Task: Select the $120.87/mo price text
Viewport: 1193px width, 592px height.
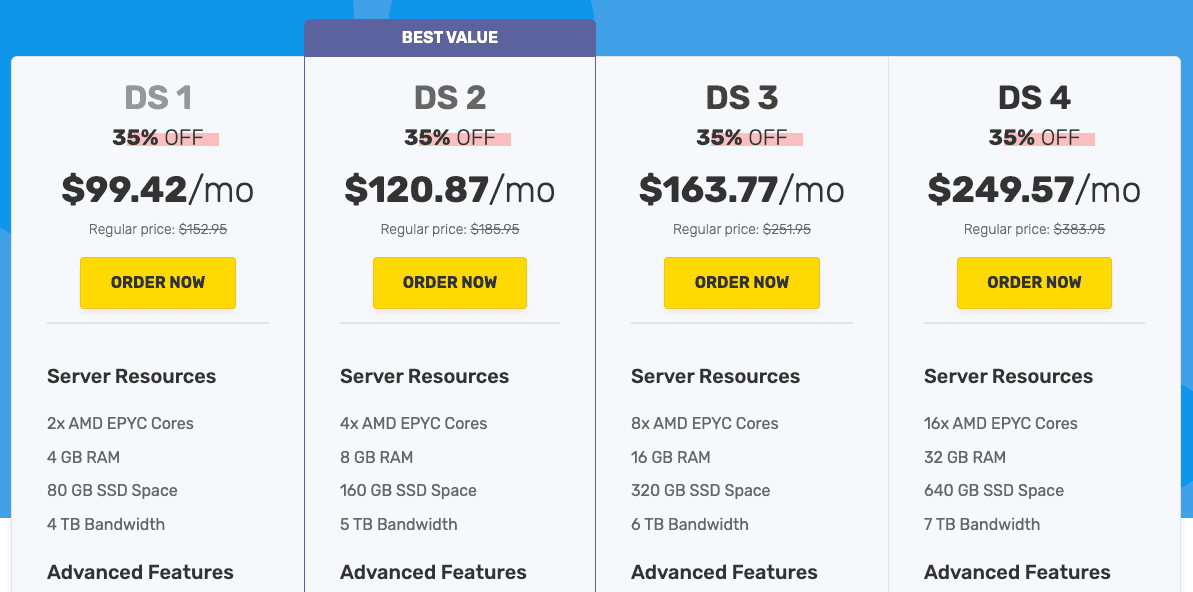Action: pyautogui.click(x=450, y=189)
